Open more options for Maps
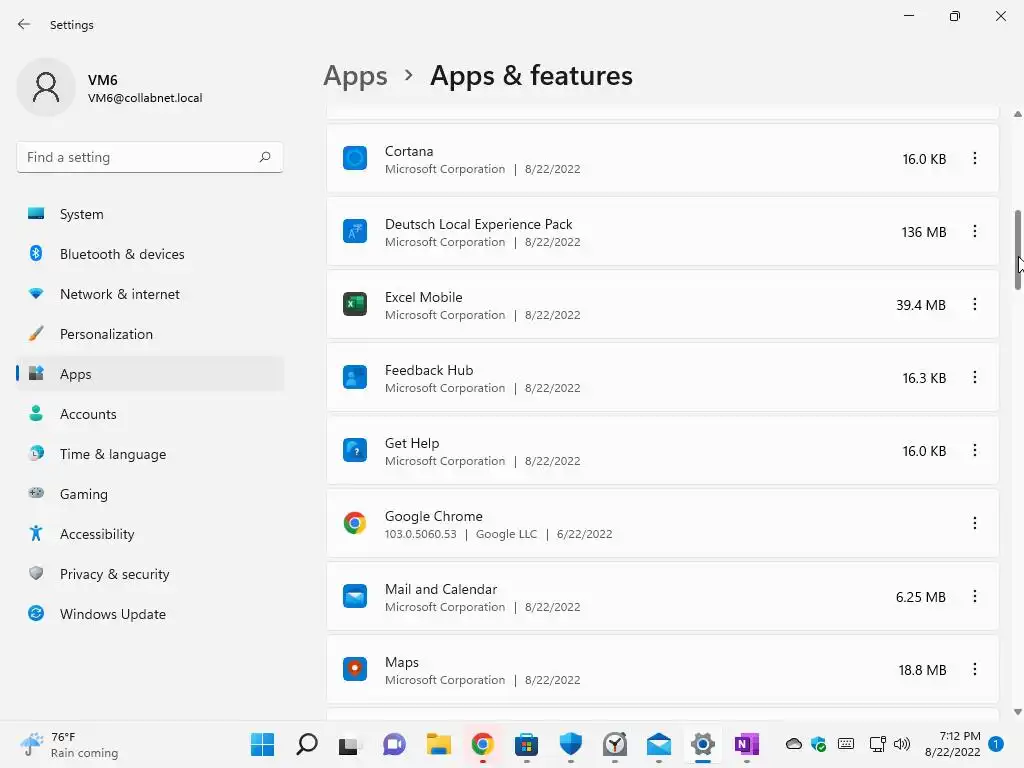 [974, 669]
